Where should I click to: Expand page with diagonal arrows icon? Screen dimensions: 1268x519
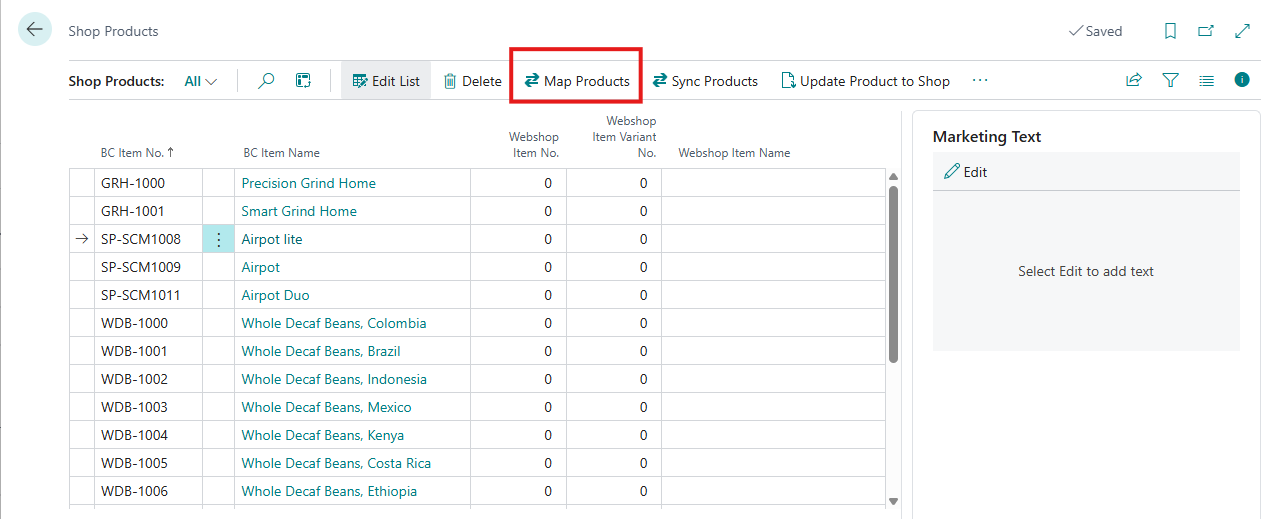click(x=1242, y=31)
